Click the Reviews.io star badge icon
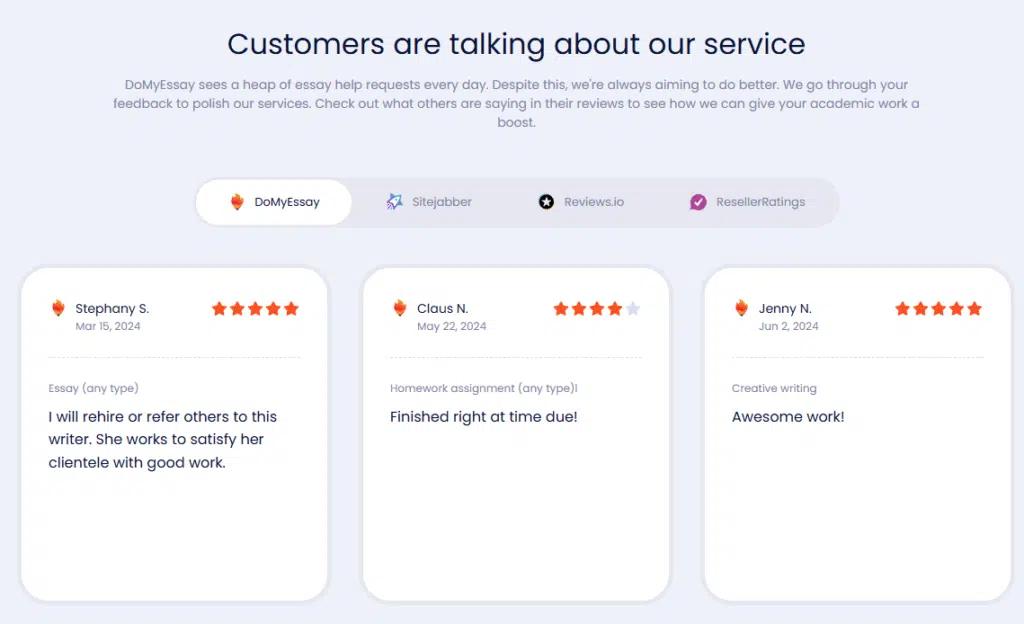This screenshot has width=1024, height=624. [x=547, y=202]
